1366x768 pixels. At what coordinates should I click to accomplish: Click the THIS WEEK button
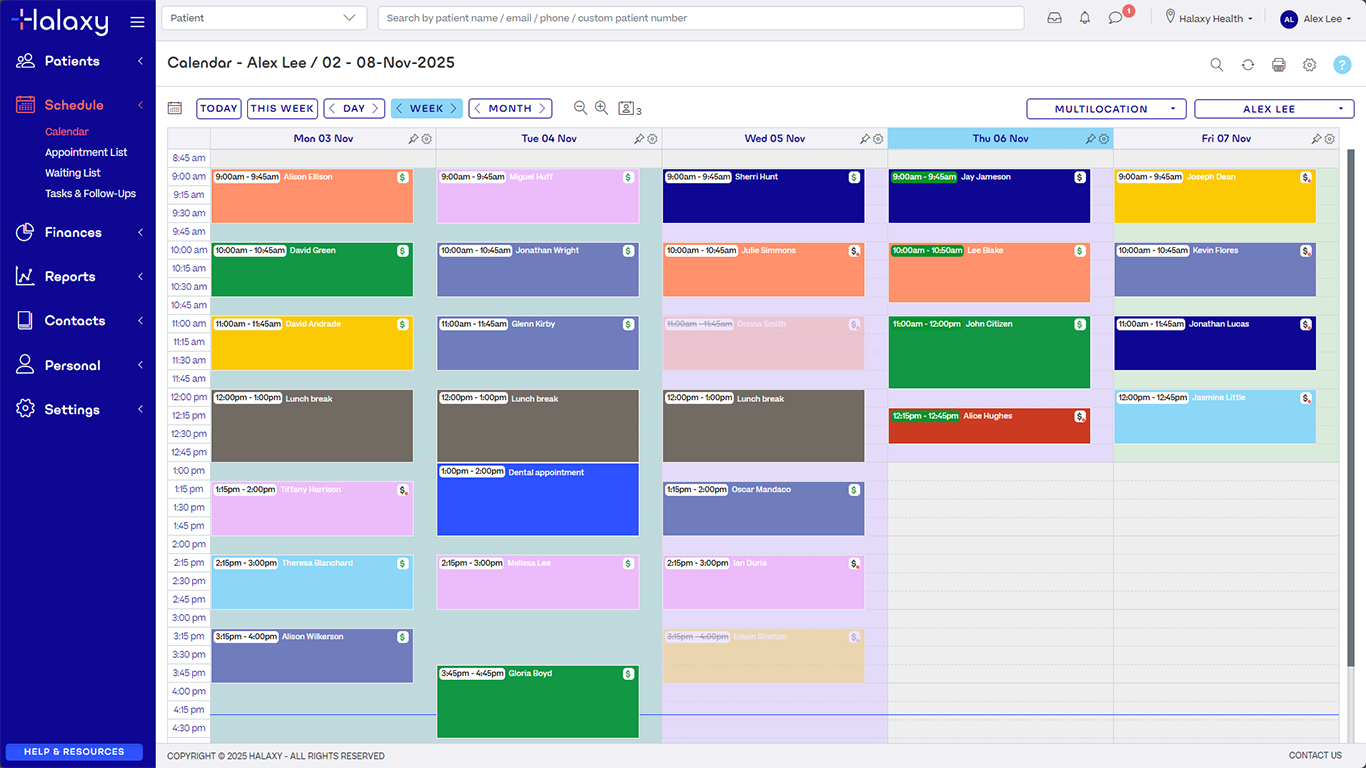[x=283, y=109]
